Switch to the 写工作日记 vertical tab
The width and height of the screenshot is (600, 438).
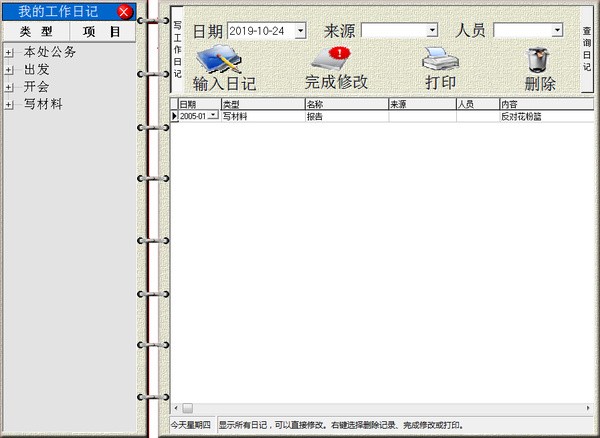[177, 48]
